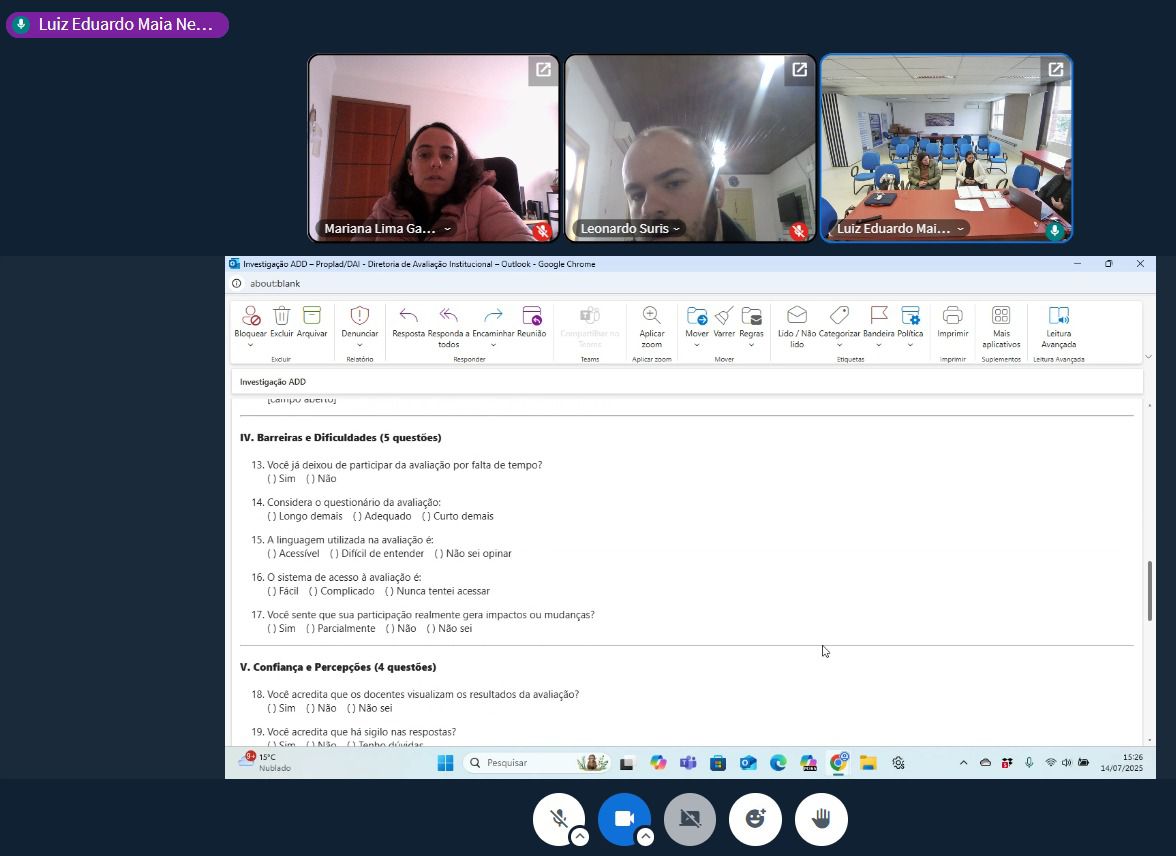Raise hand in the meeting
Screen dimensions: 1176x856
(x=821, y=819)
